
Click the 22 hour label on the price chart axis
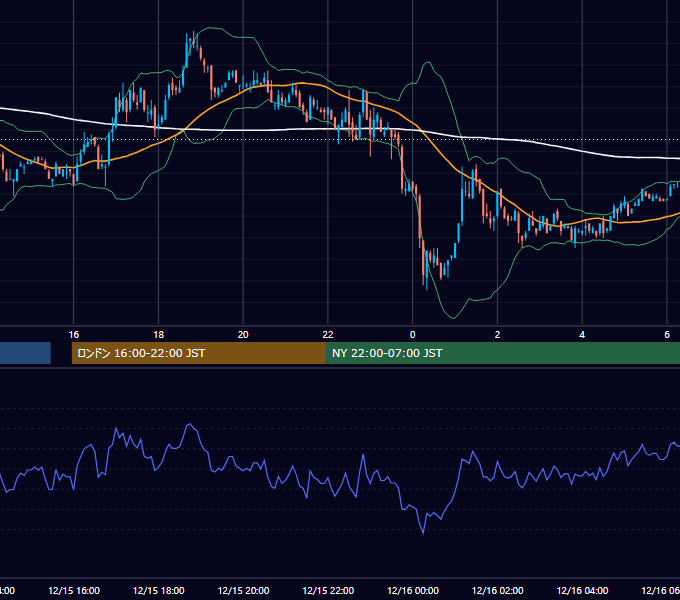click(328, 335)
